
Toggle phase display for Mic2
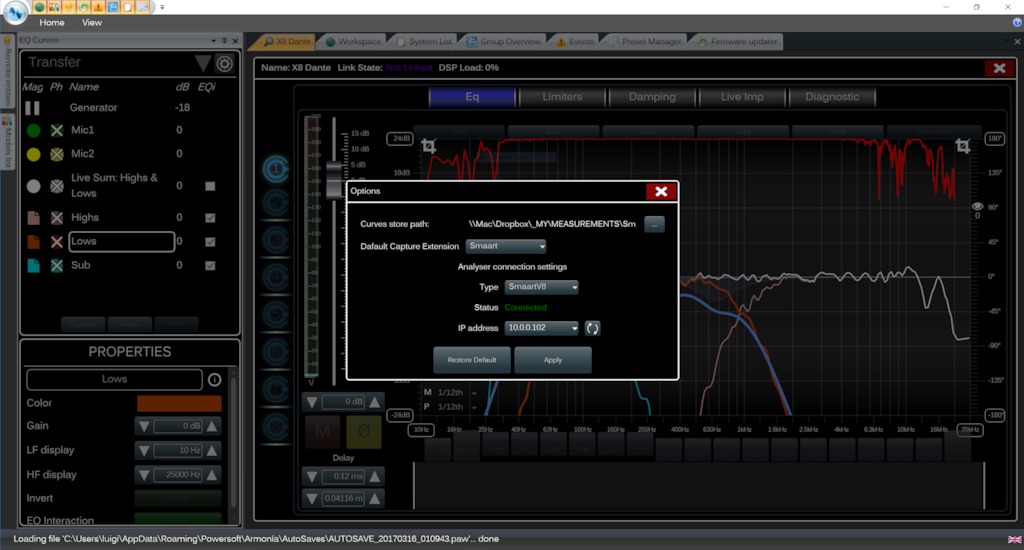coord(57,154)
